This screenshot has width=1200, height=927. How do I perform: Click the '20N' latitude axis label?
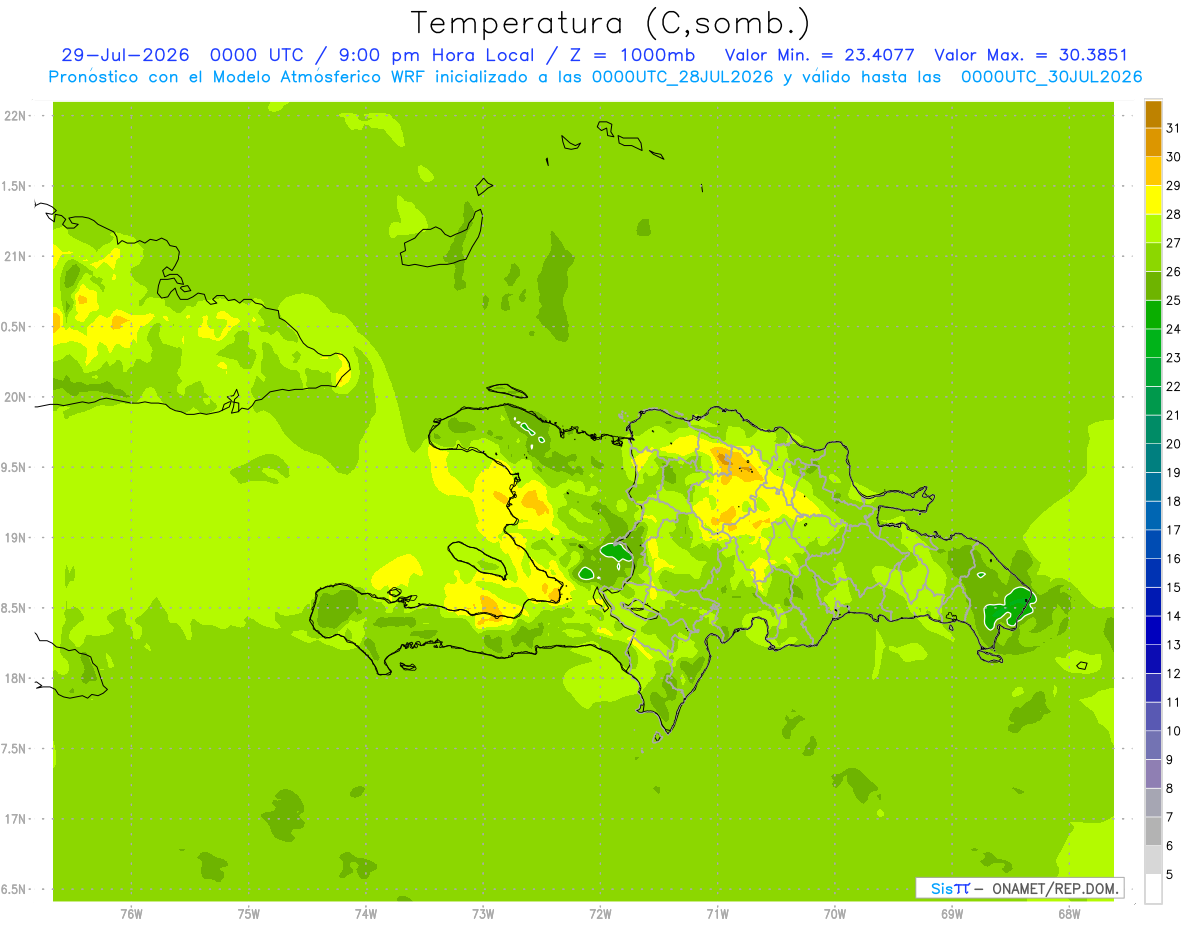(15, 397)
